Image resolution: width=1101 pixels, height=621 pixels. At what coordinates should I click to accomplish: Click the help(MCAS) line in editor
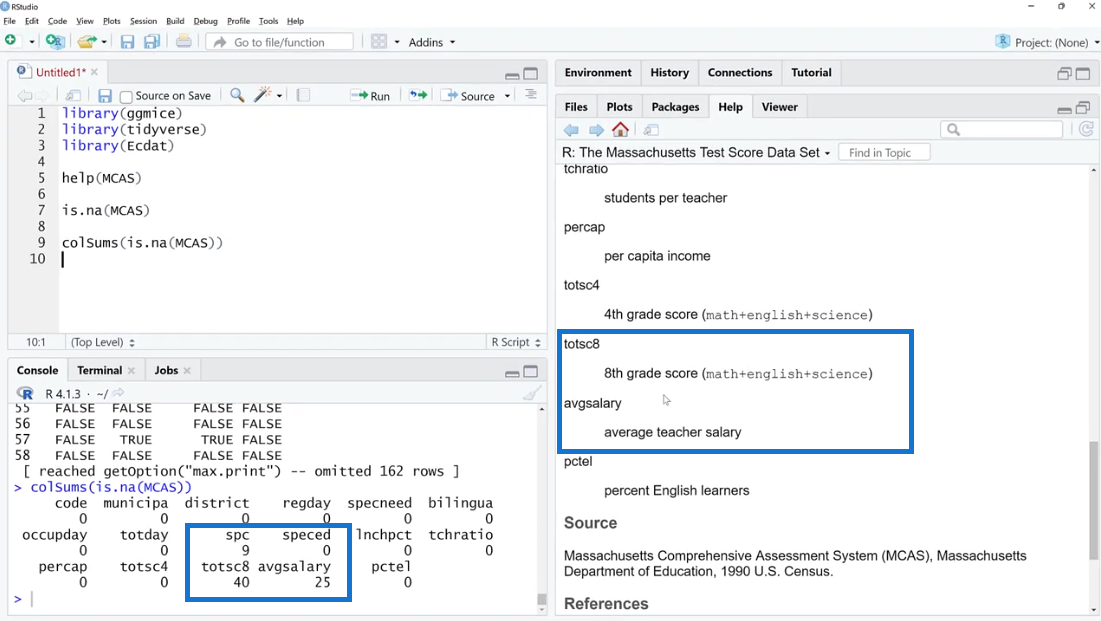point(102,178)
